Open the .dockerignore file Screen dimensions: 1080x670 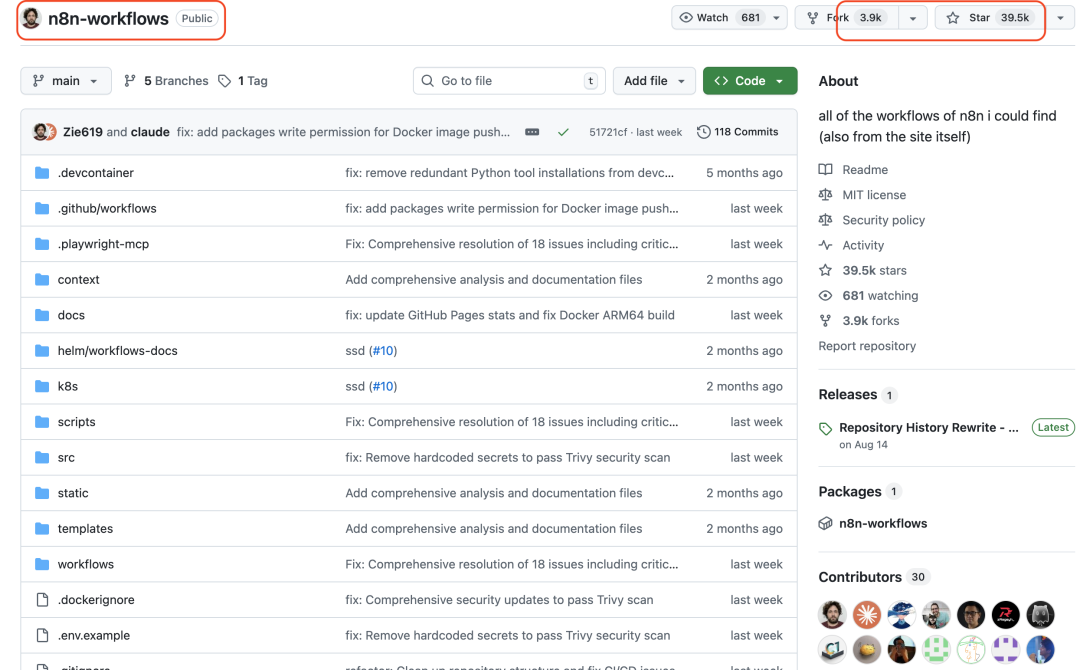click(96, 600)
